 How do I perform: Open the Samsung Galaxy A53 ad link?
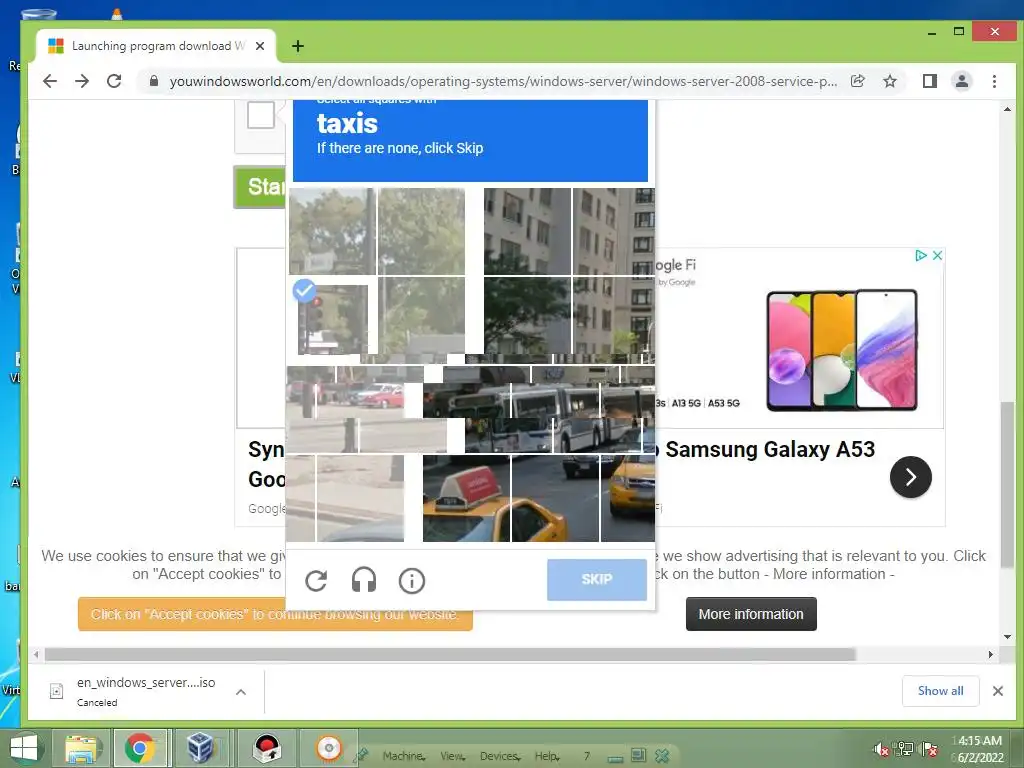point(769,449)
